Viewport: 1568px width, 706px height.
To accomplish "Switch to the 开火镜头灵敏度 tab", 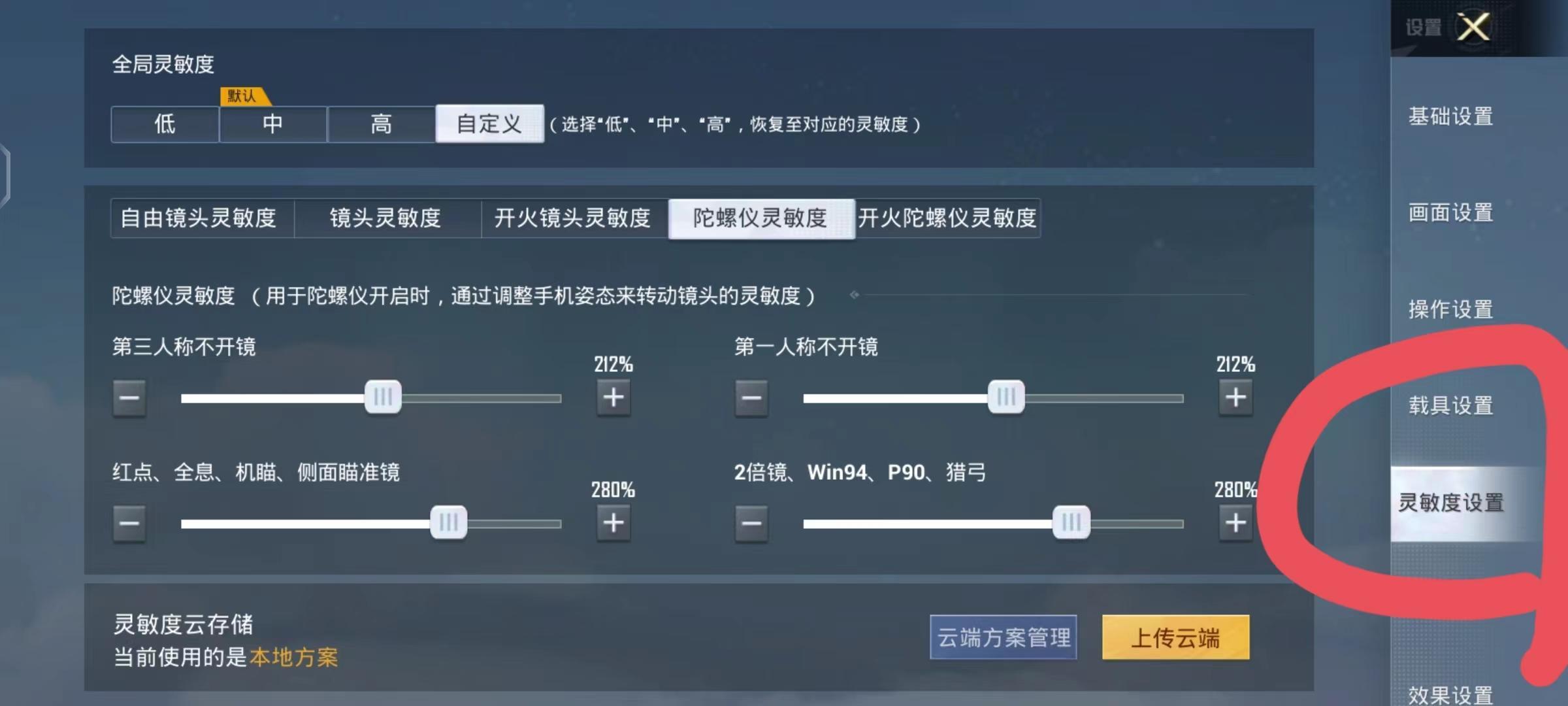I will pyautogui.click(x=574, y=220).
